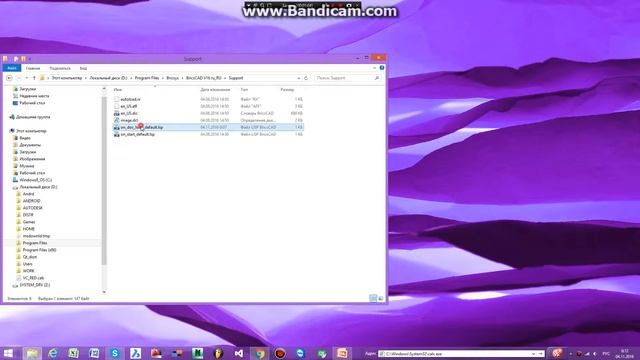Sort by Дата изменения column header
The width and height of the screenshot is (640, 360).
[x=215, y=89]
